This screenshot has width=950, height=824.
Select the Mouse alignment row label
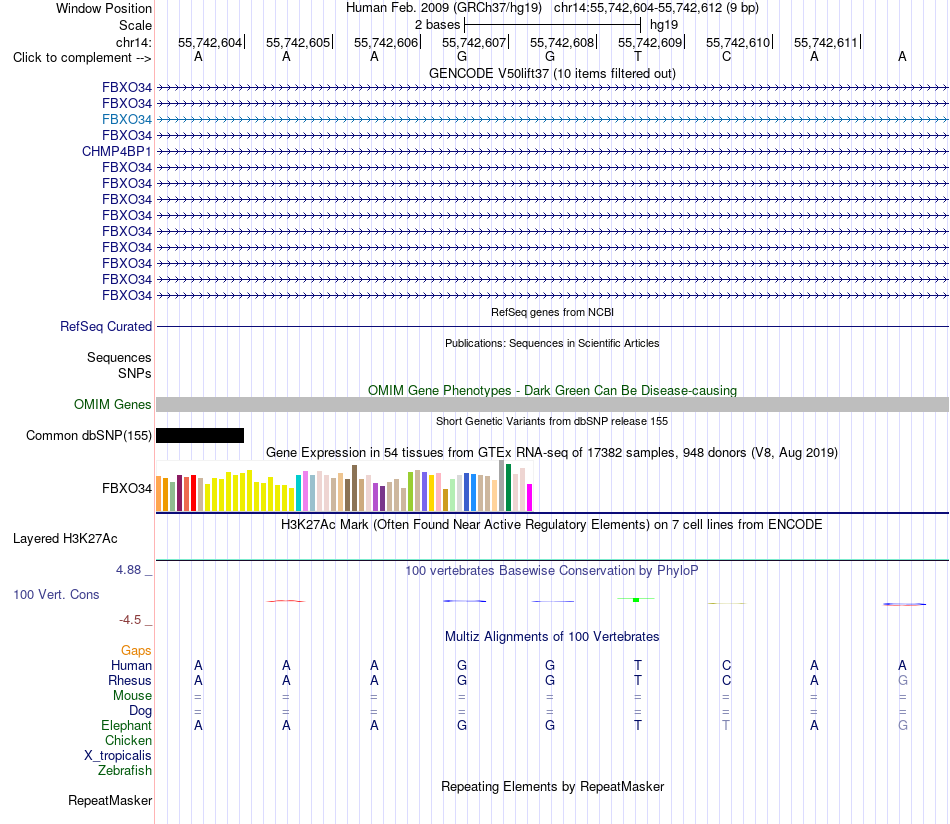(x=132, y=696)
